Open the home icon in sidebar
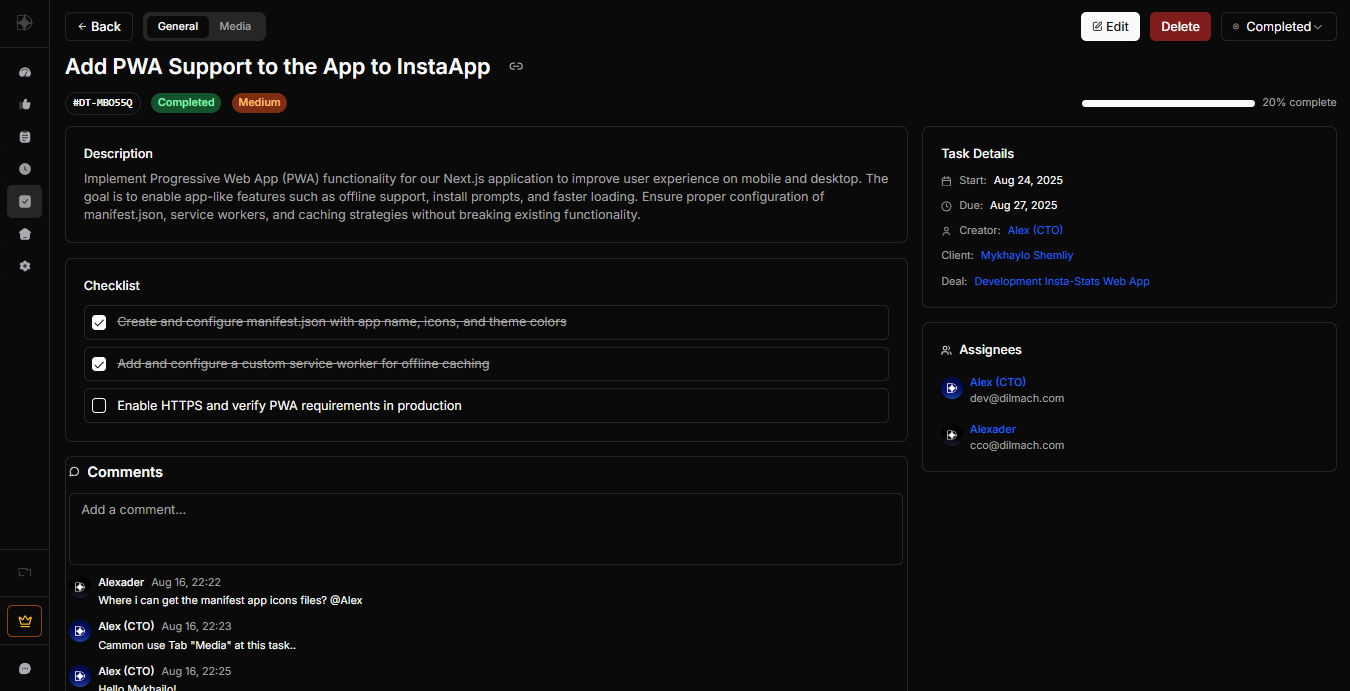1350x691 pixels. 25,234
